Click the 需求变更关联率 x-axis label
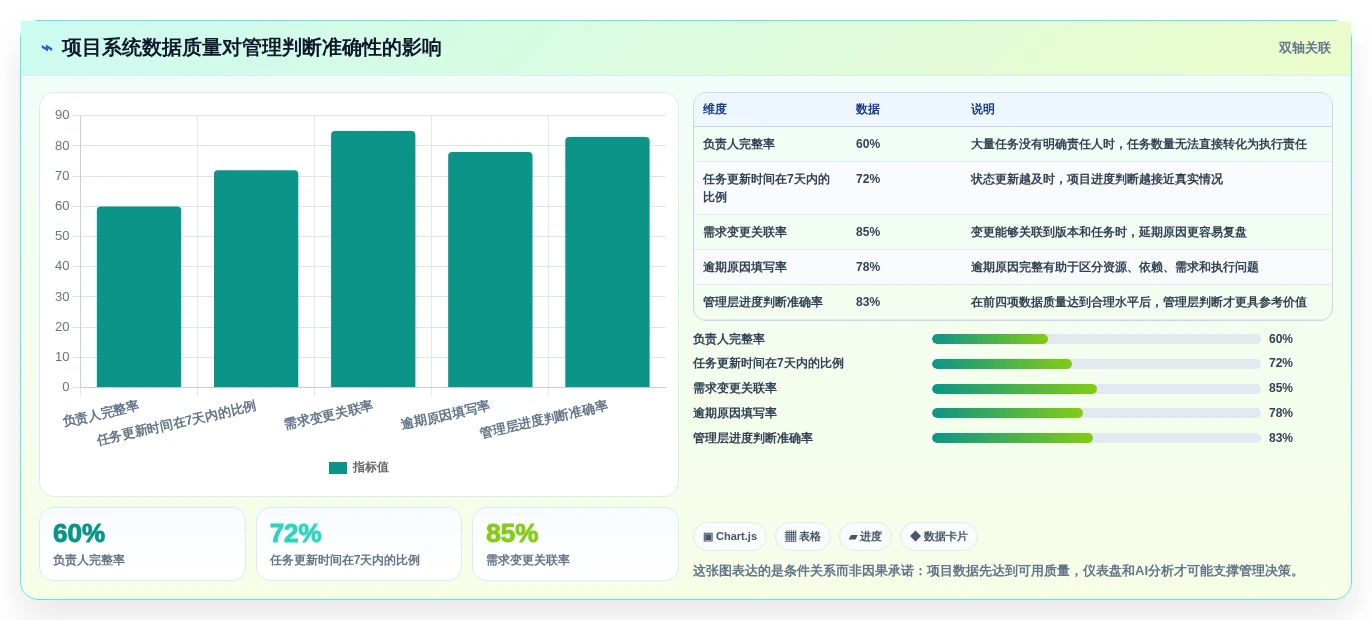 coord(328,415)
